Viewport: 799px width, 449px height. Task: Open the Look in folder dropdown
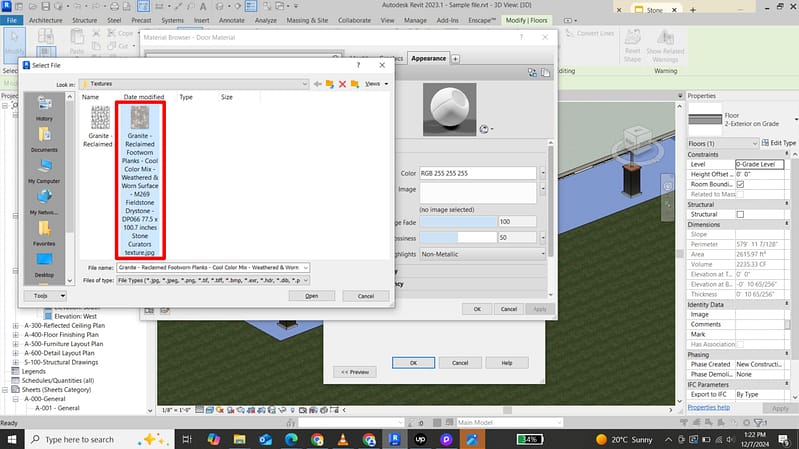coord(303,85)
